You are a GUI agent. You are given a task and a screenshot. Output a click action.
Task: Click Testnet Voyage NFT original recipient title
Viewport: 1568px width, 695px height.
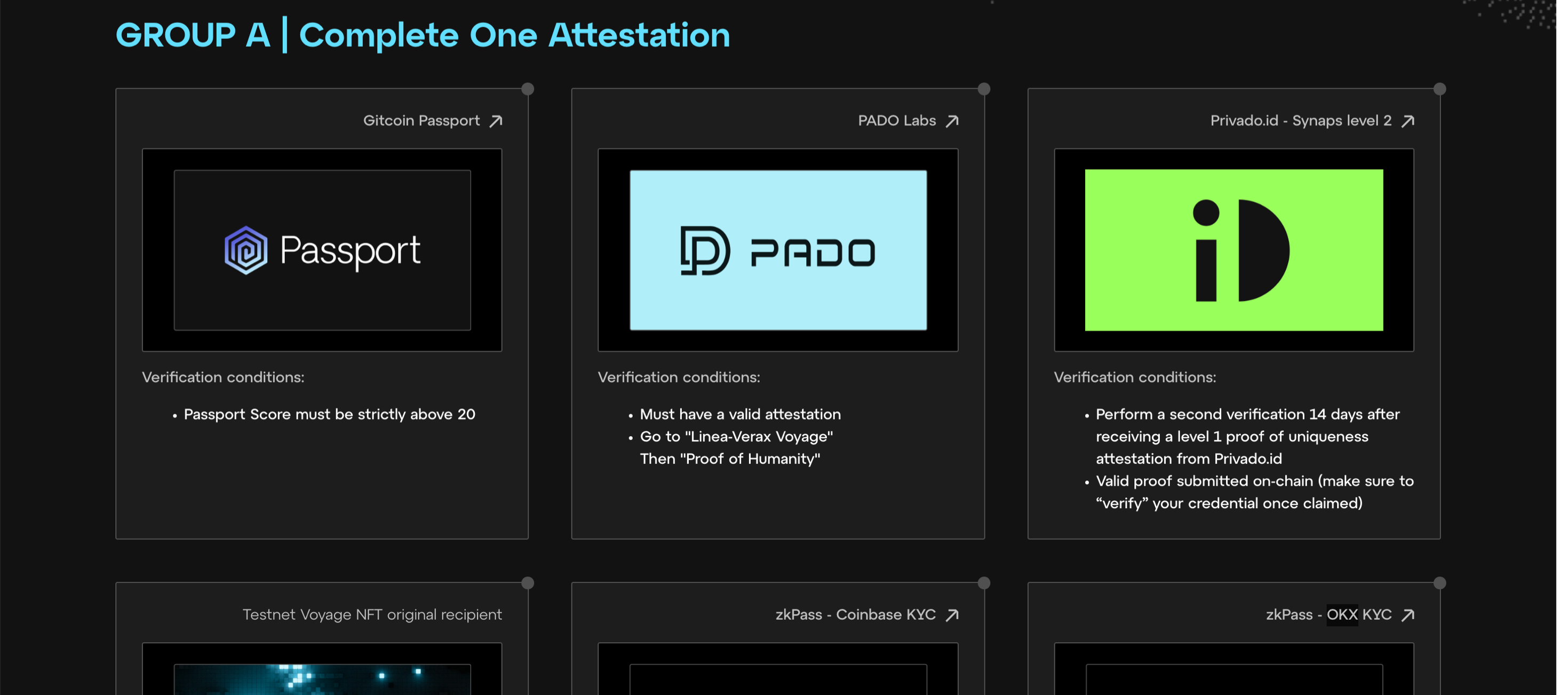(x=372, y=615)
